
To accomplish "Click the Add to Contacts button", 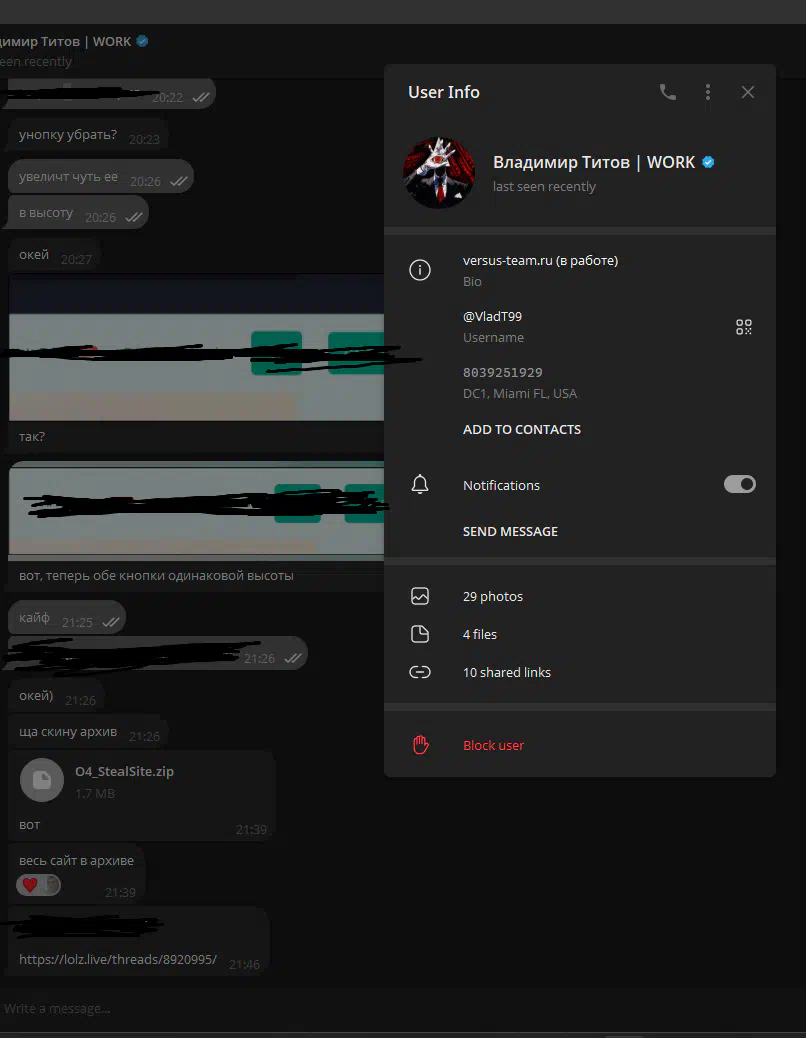I will [521, 429].
